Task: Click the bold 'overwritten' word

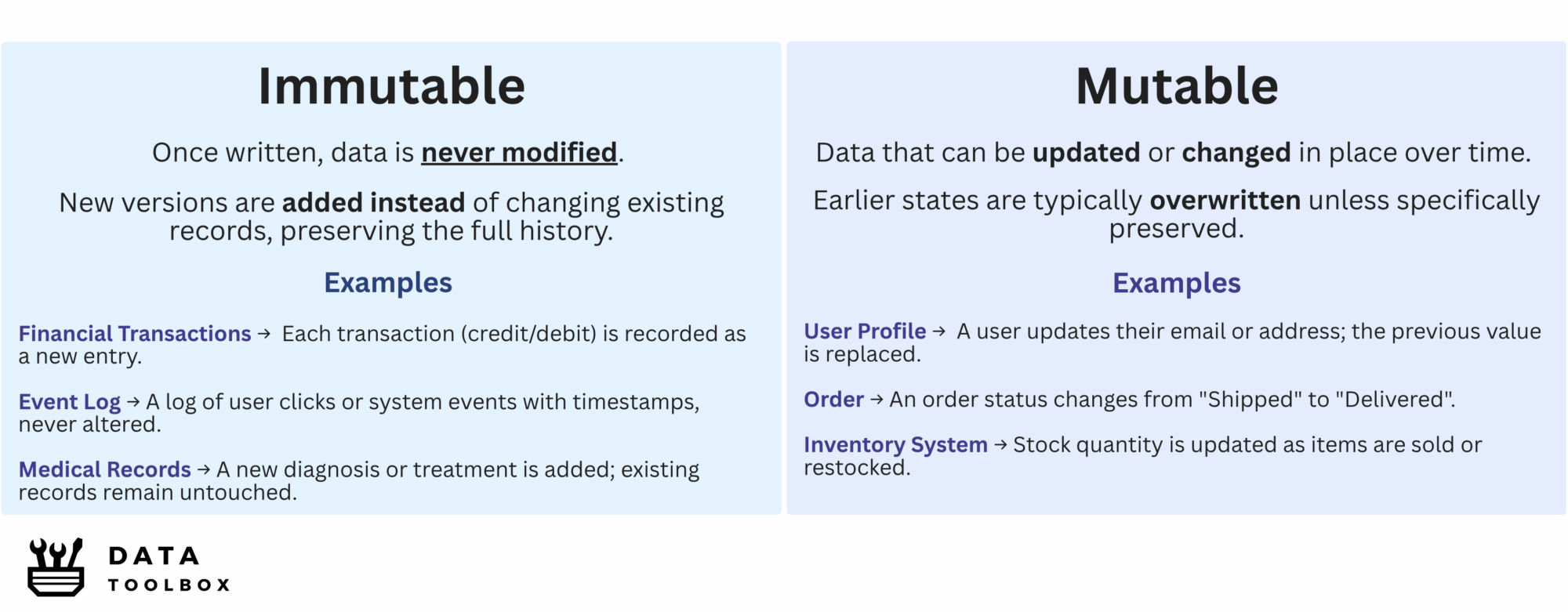Action: coord(1225,201)
